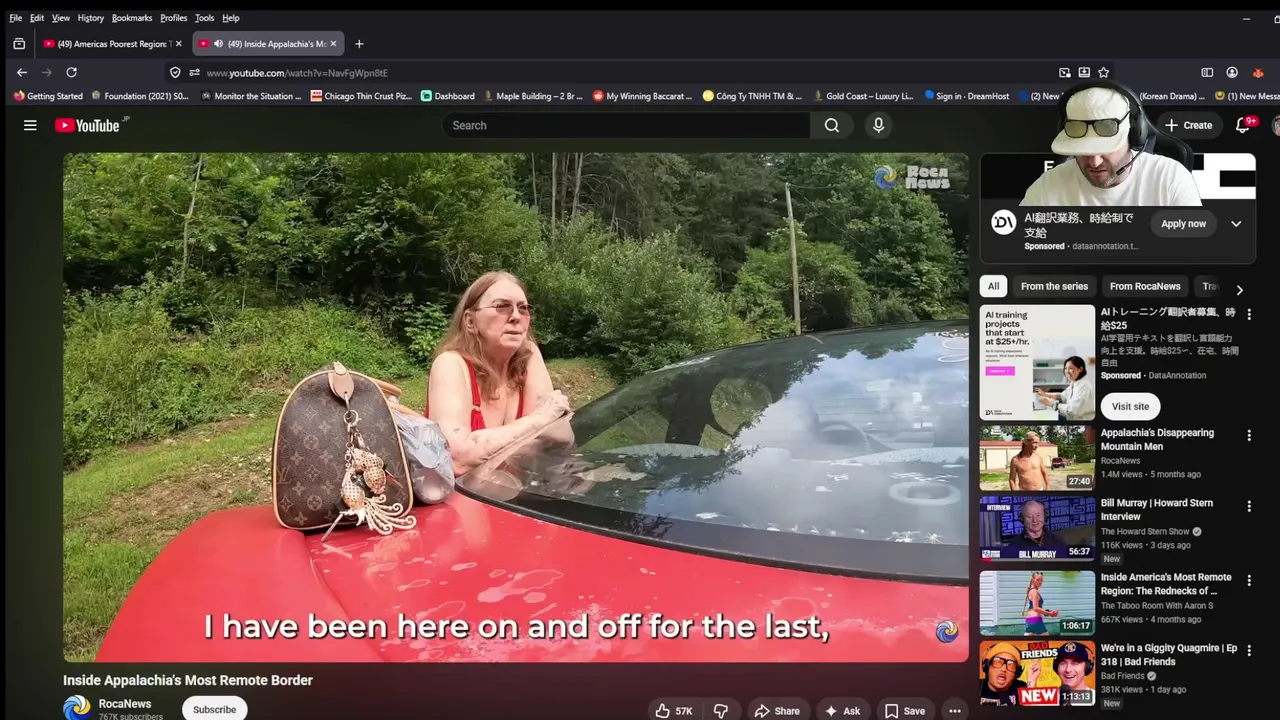
Task: Save the video to a playlist
Action: 905,710
